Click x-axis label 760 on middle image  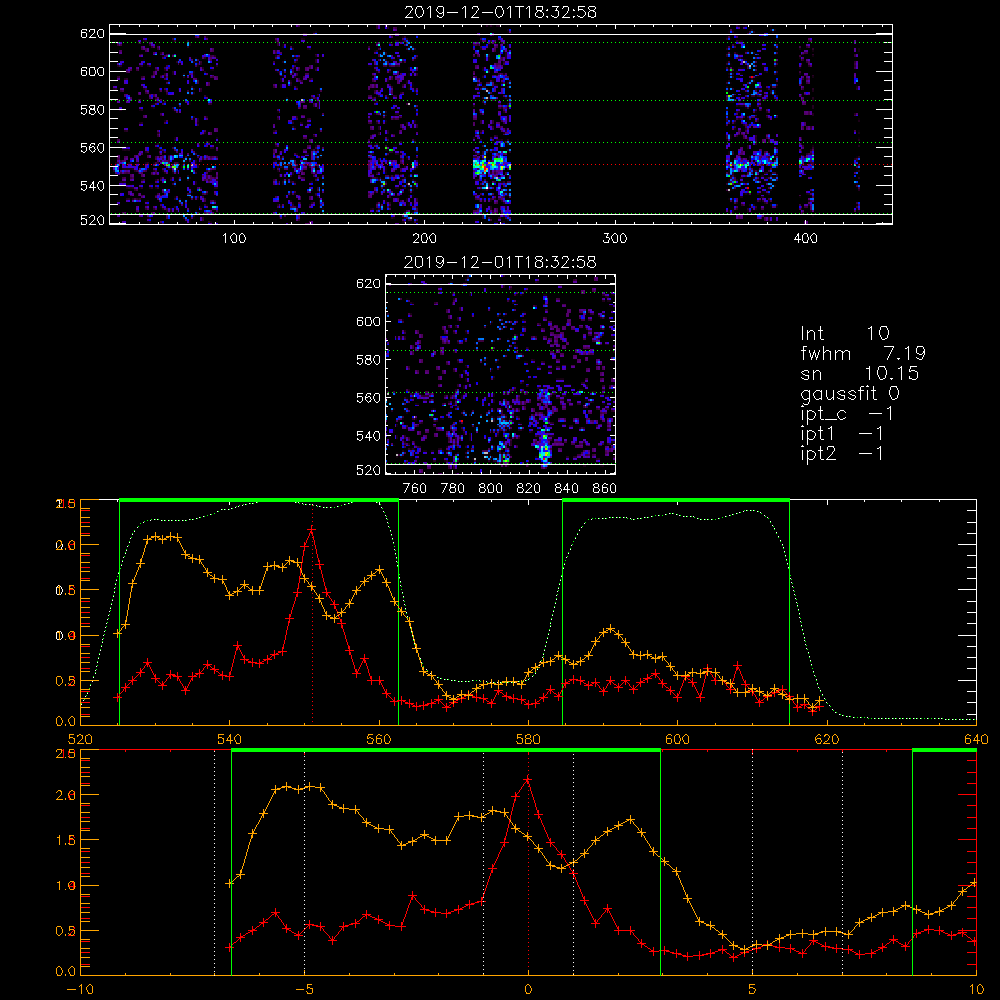[x=415, y=489]
